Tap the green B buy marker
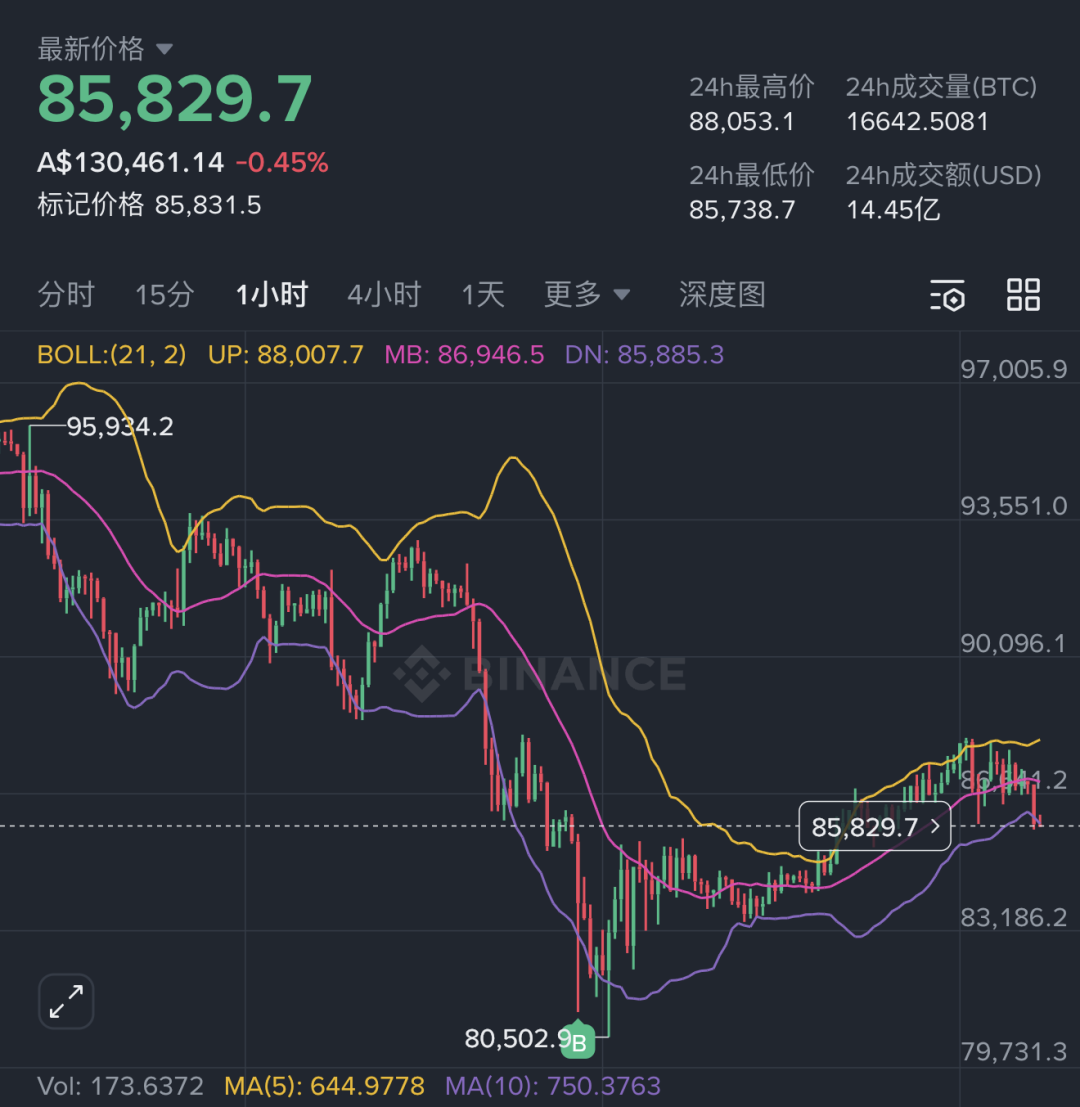 pos(578,1045)
